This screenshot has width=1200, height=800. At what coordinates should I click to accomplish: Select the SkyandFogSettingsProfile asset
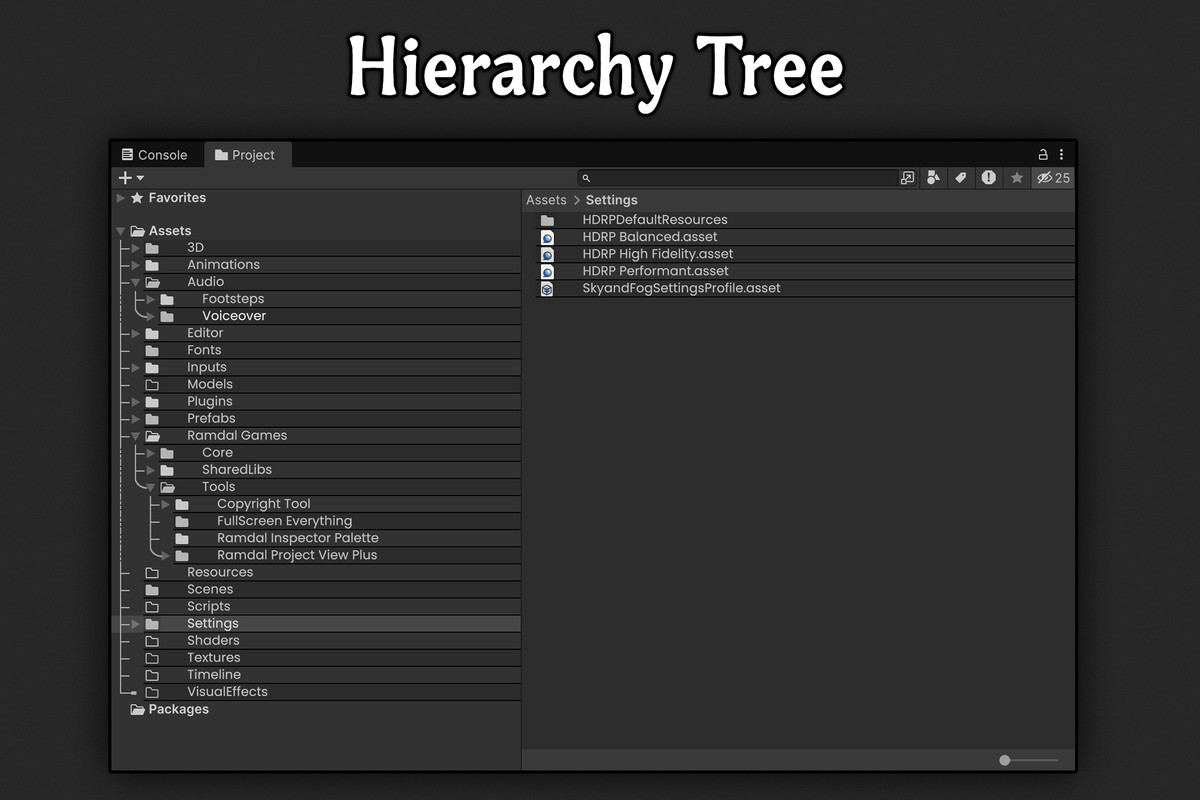(x=681, y=287)
